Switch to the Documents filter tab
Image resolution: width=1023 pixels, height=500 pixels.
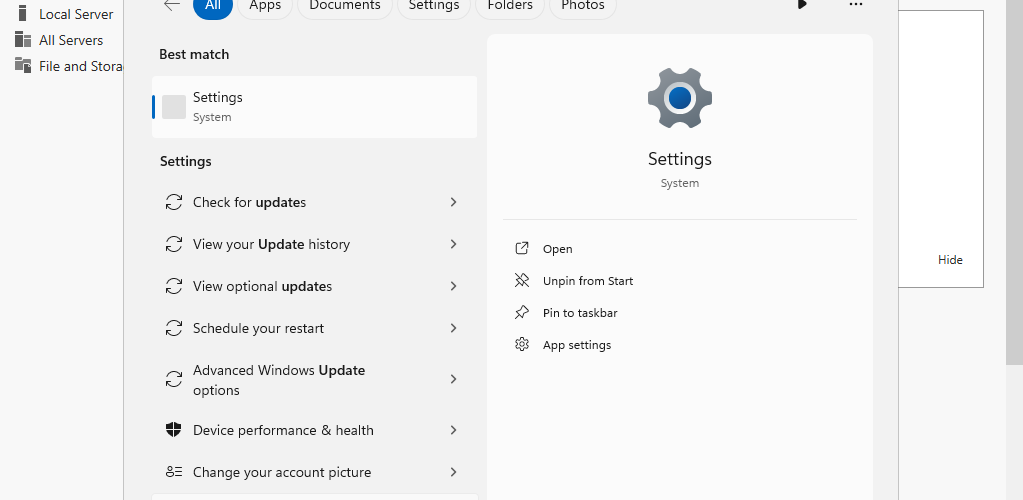(x=344, y=7)
